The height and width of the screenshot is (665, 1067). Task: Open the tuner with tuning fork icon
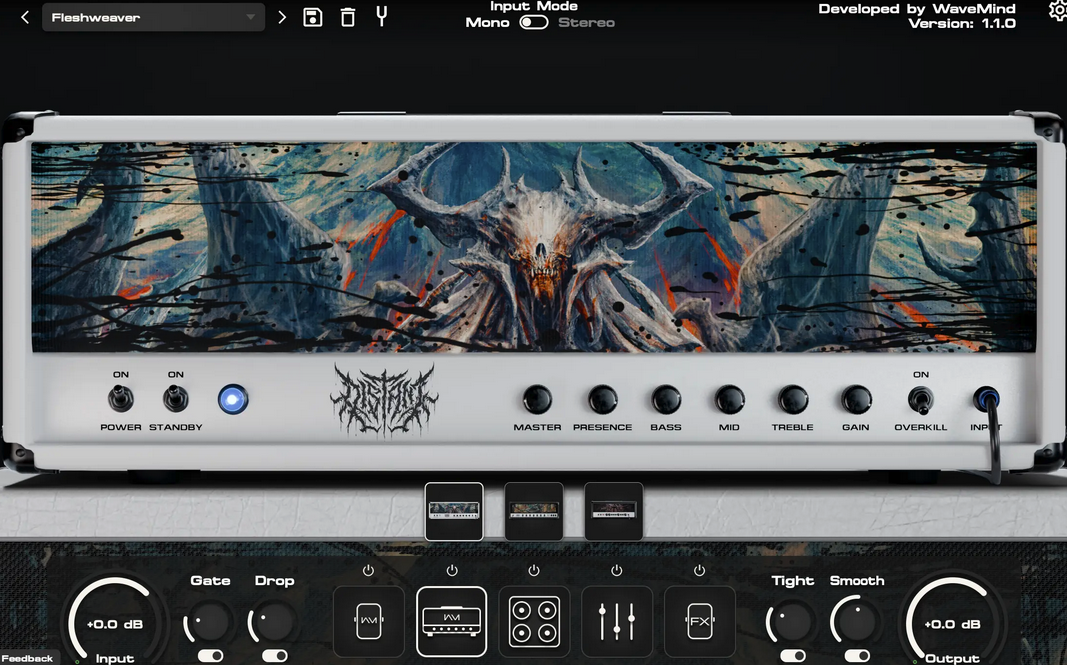(381, 16)
